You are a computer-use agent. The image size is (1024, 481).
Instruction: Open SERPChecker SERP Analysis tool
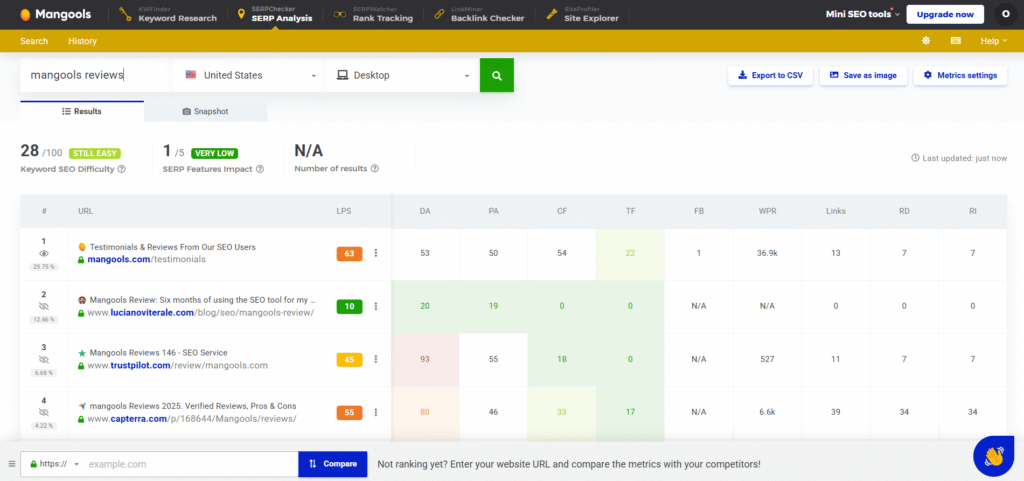(274, 14)
